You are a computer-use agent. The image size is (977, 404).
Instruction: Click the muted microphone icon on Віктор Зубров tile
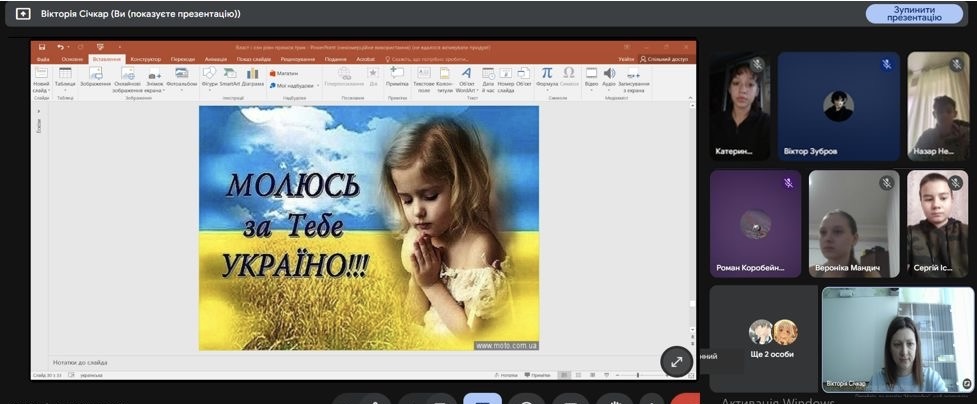click(x=886, y=65)
